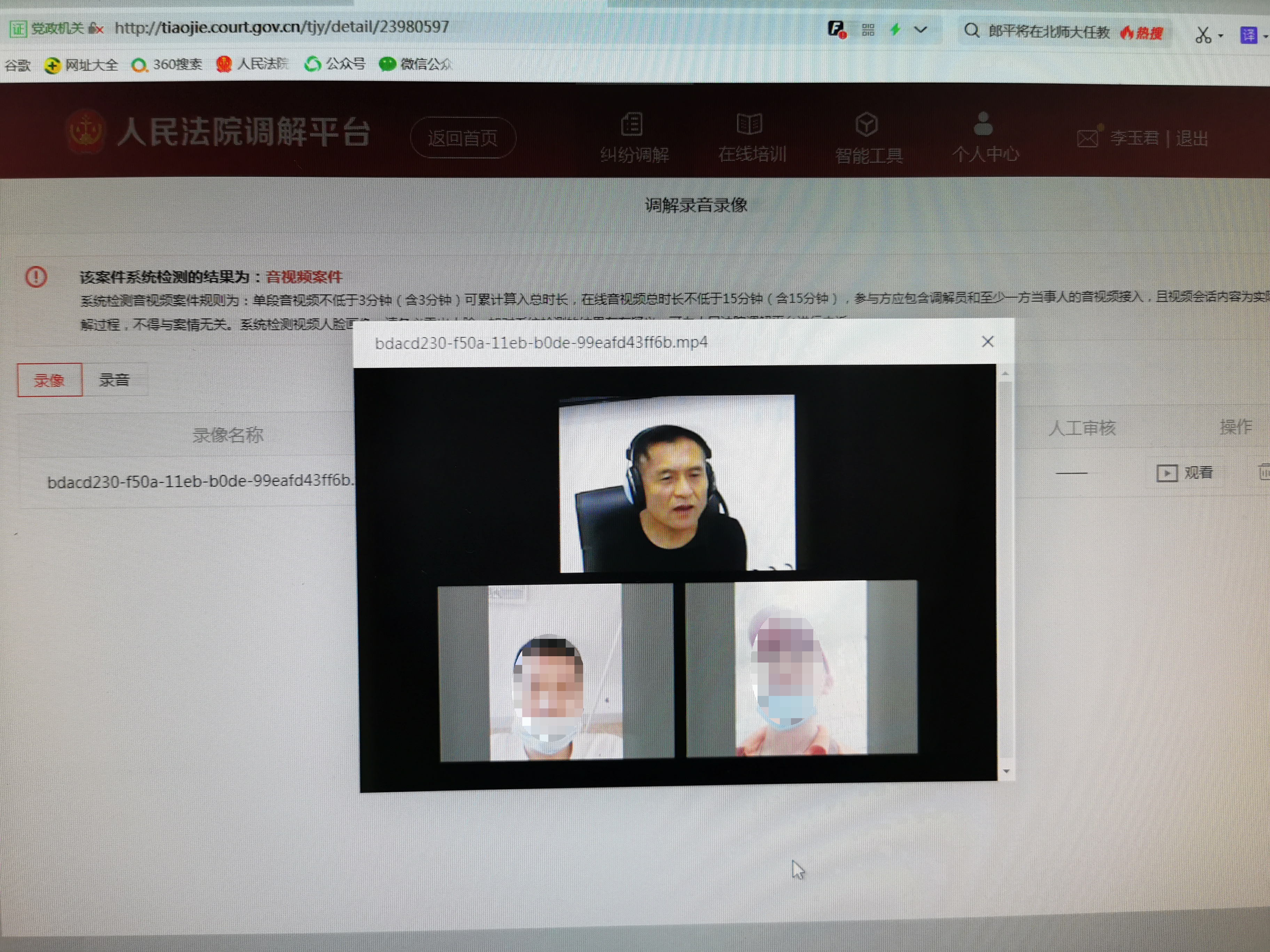
Task: Open the 纠纷调解 navigation icon
Action: point(632,125)
